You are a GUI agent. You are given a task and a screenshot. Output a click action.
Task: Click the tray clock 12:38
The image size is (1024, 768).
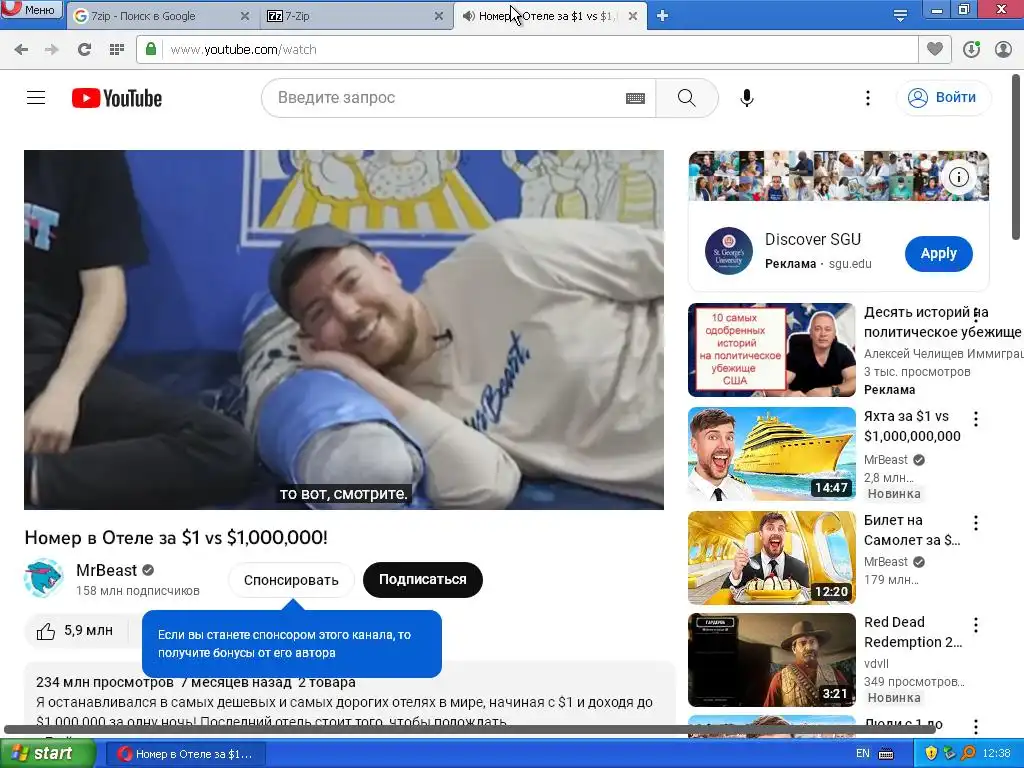pyautogui.click(x=997, y=754)
